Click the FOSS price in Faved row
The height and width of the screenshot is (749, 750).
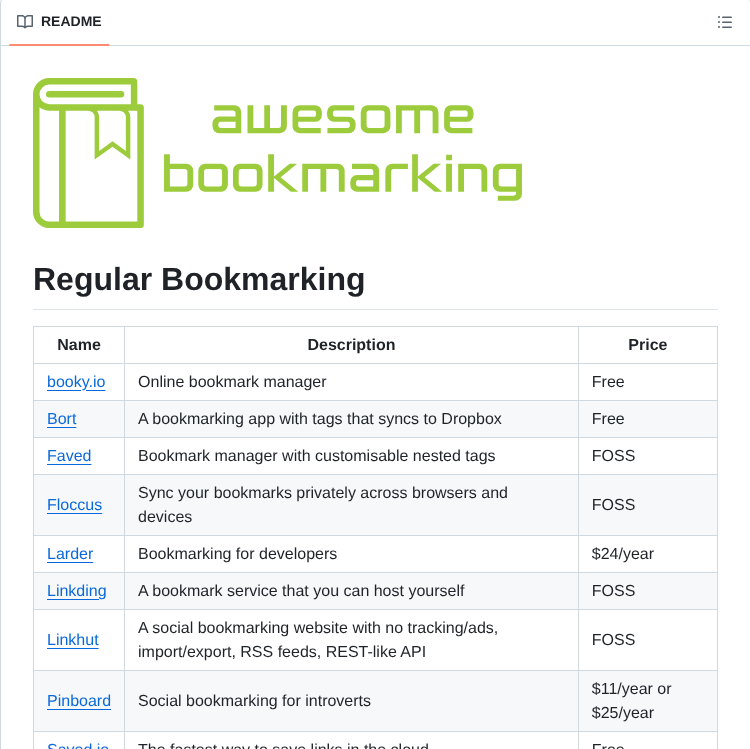(613, 456)
